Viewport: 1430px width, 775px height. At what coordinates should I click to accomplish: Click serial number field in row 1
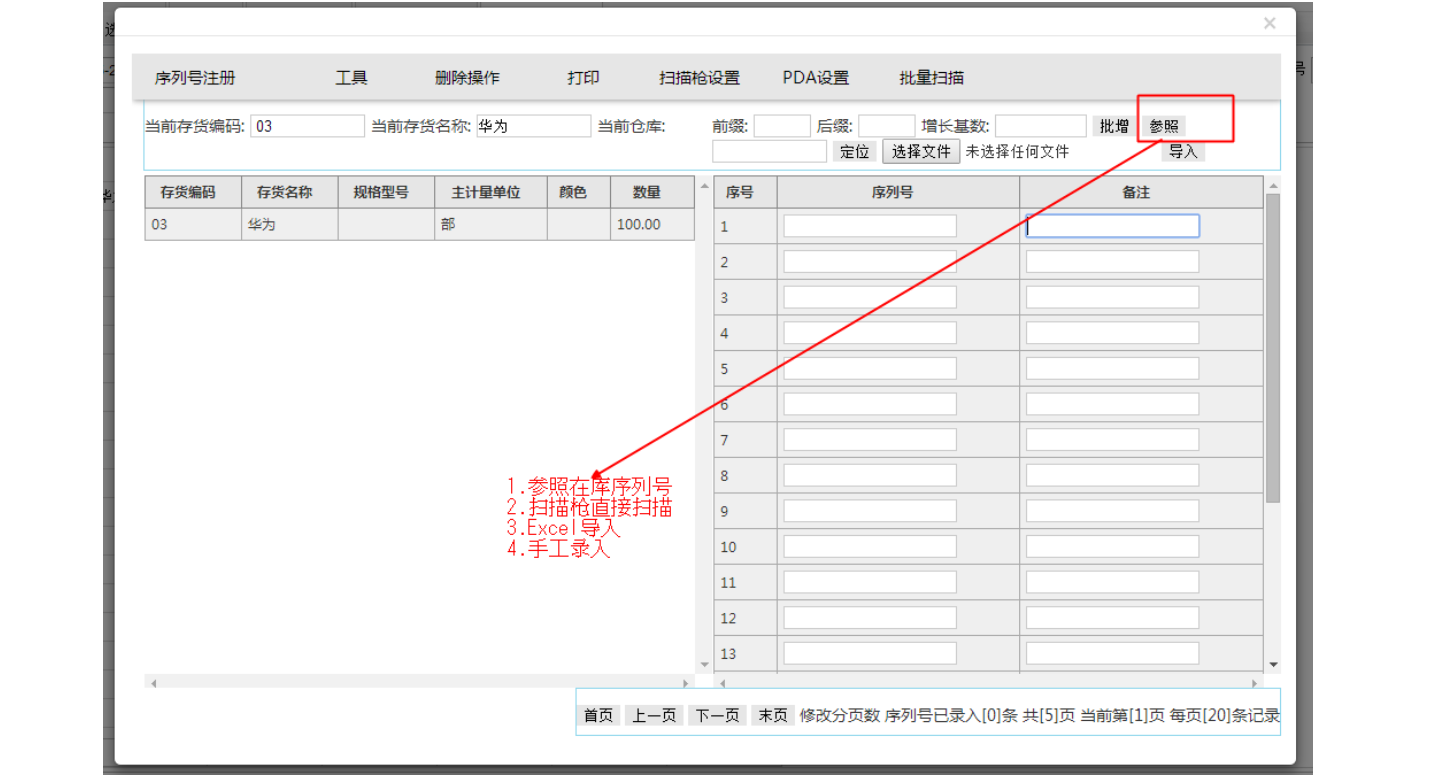click(869, 226)
